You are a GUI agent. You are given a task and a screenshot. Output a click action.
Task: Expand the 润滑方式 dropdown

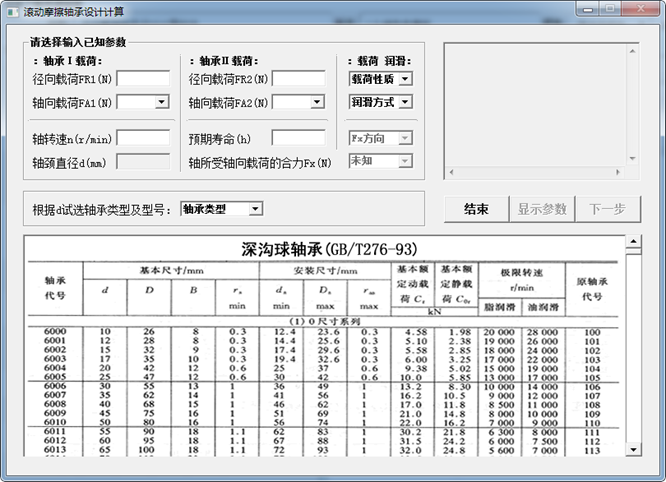click(405, 102)
